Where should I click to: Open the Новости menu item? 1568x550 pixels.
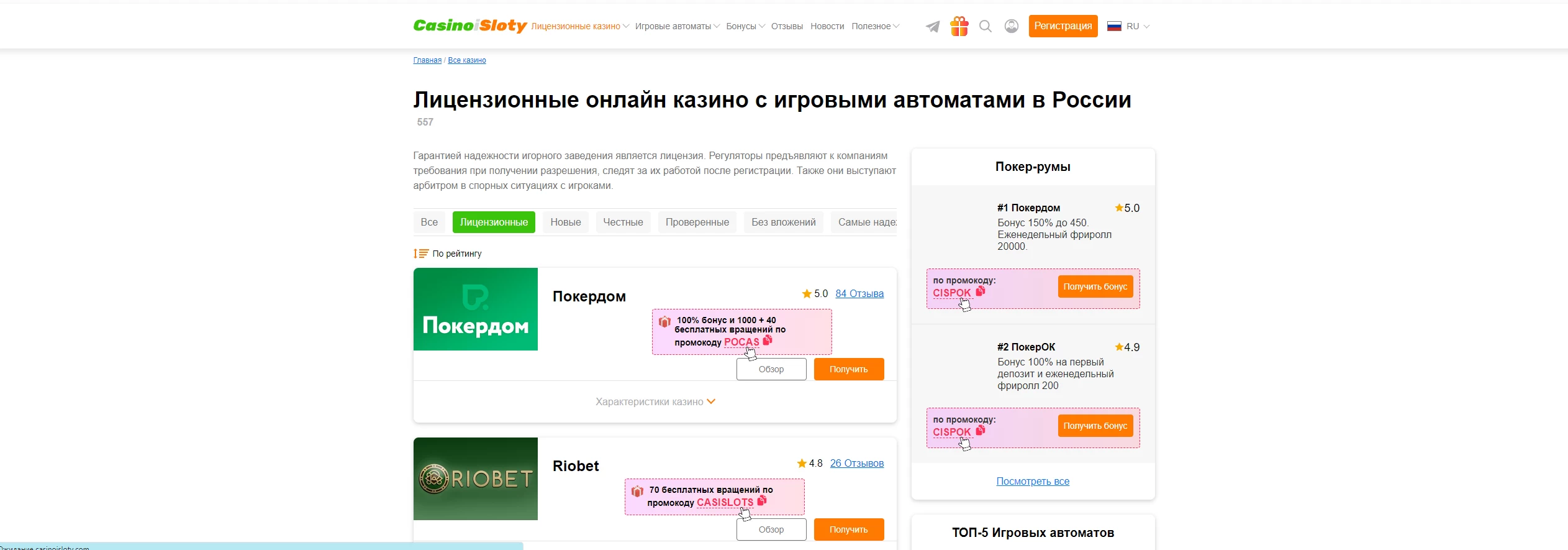[827, 26]
